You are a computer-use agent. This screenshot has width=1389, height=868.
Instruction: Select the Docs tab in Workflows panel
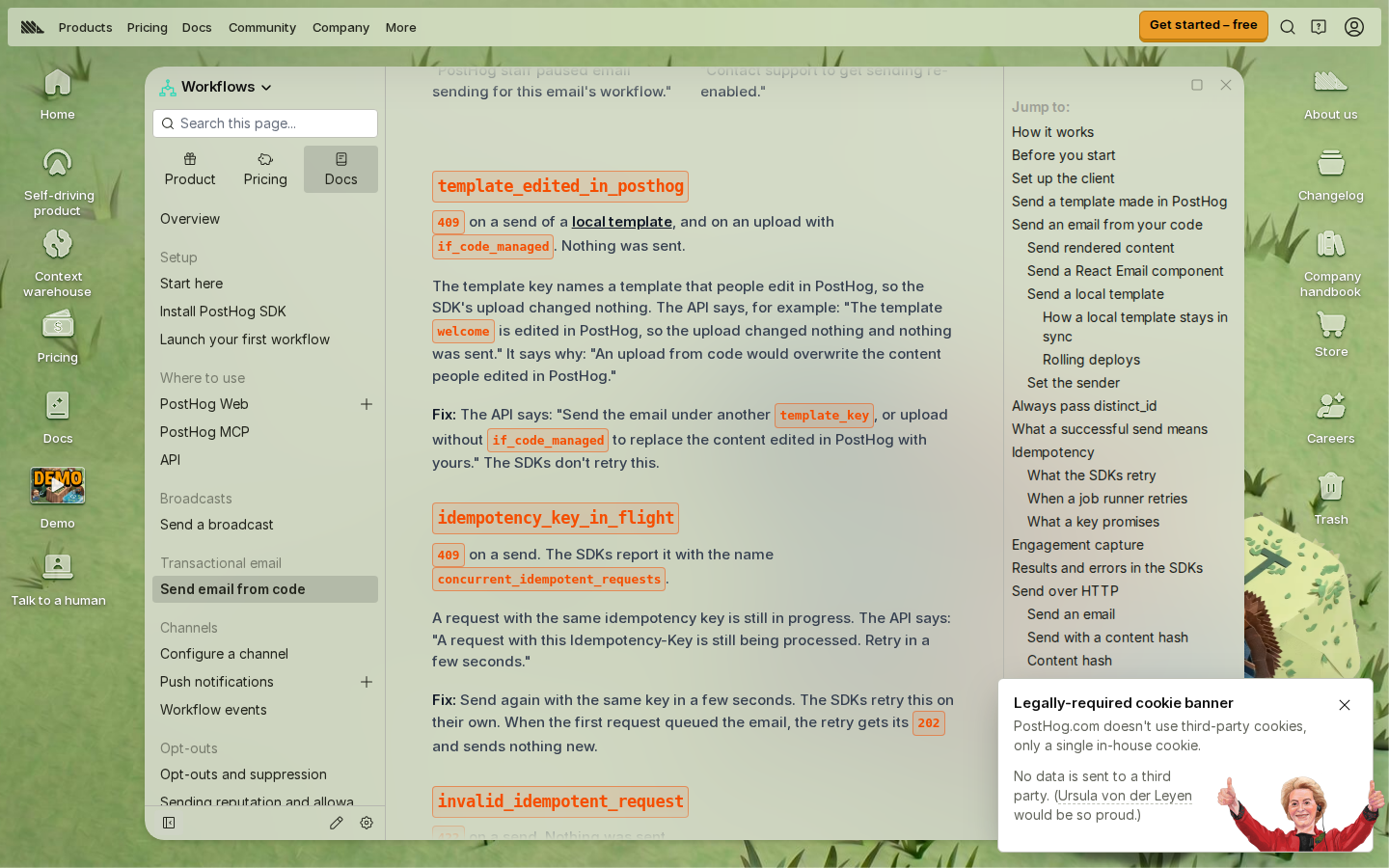tap(340, 169)
